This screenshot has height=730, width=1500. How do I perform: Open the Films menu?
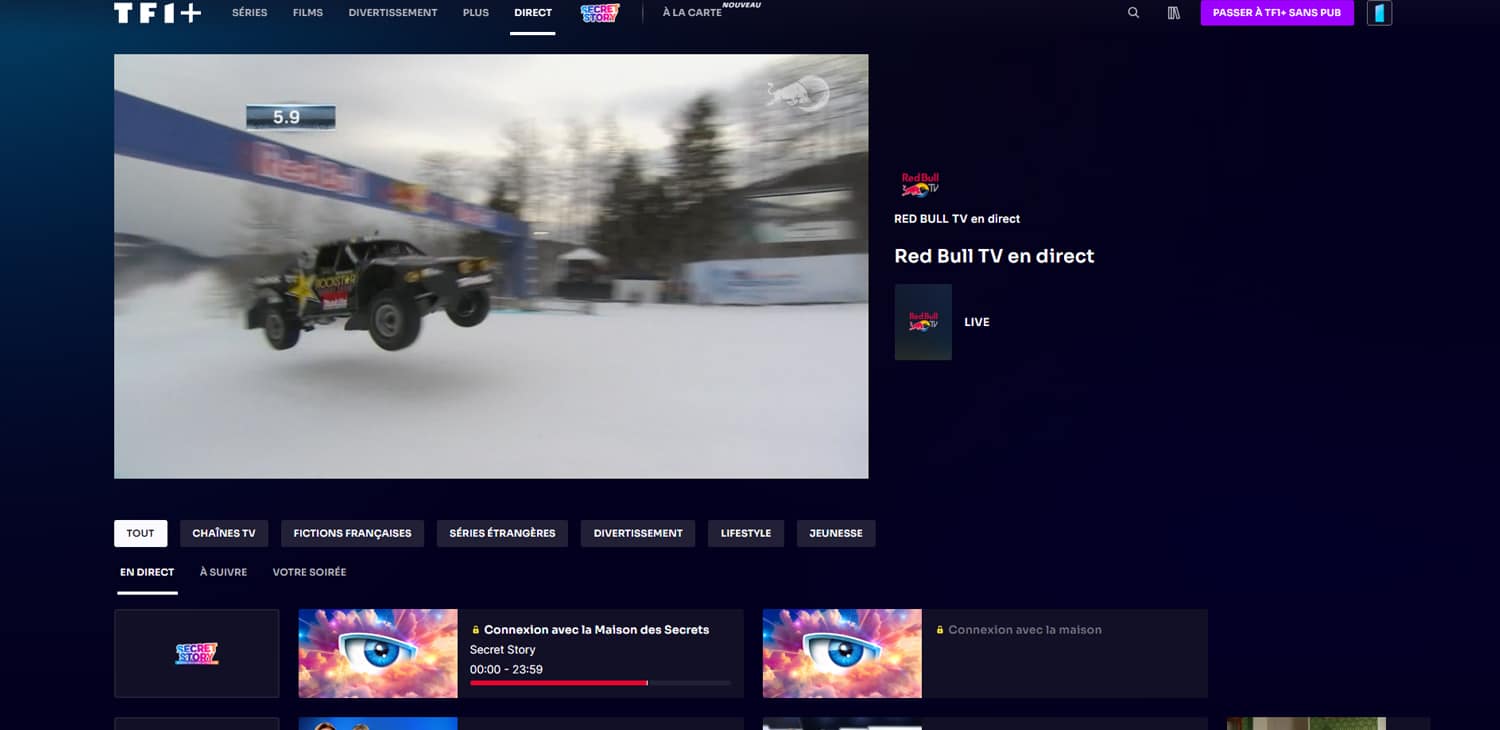click(x=308, y=13)
